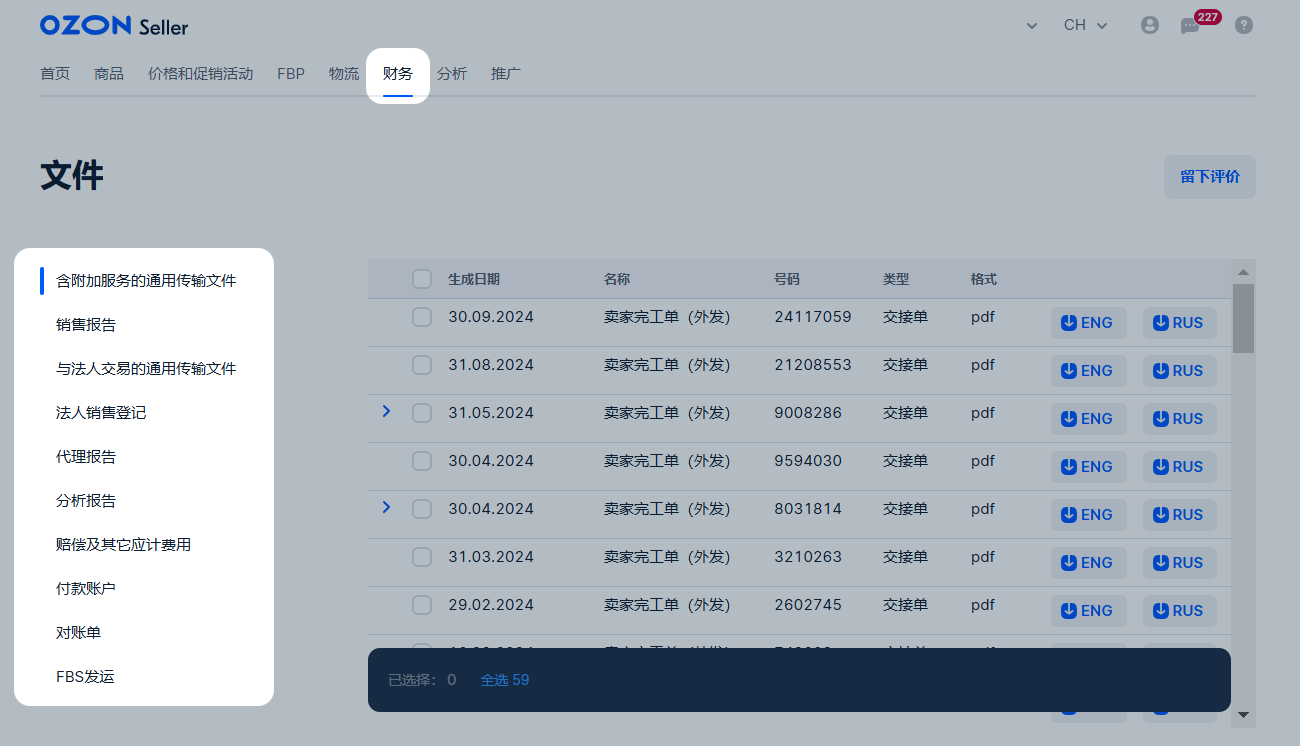The width and height of the screenshot is (1300, 746).
Task: Click the 类型 column header
Action: click(x=896, y=279)
